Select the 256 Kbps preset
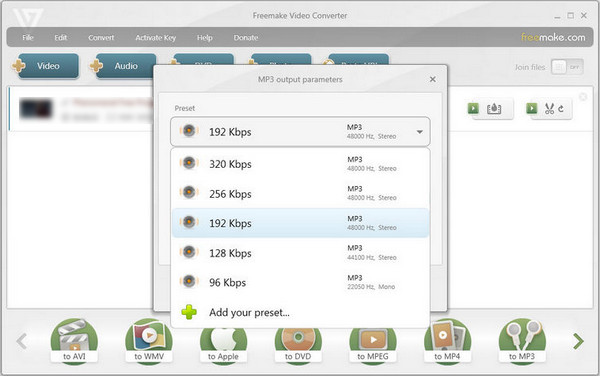 pyautogui.click(x=300, y=194)
